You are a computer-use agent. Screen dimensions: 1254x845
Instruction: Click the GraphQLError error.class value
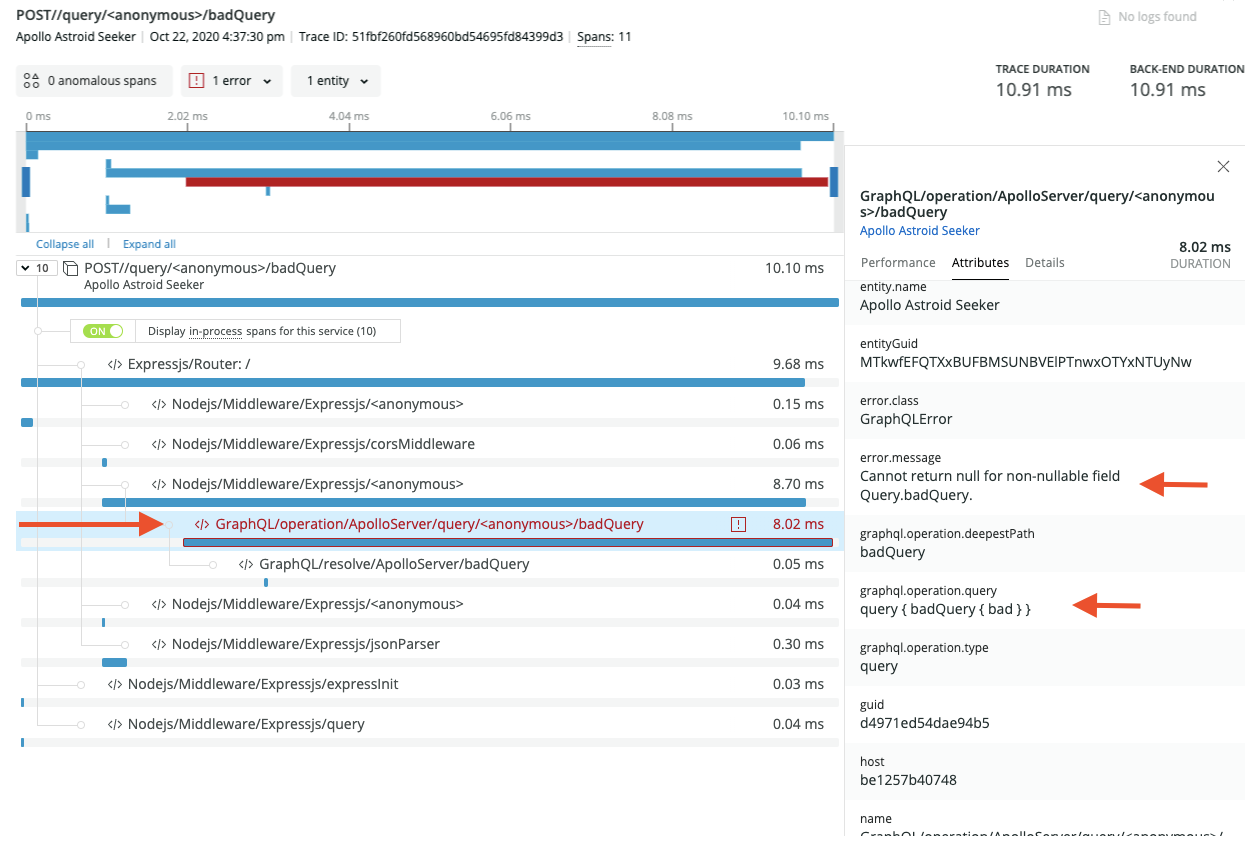[x=906, y=419]
